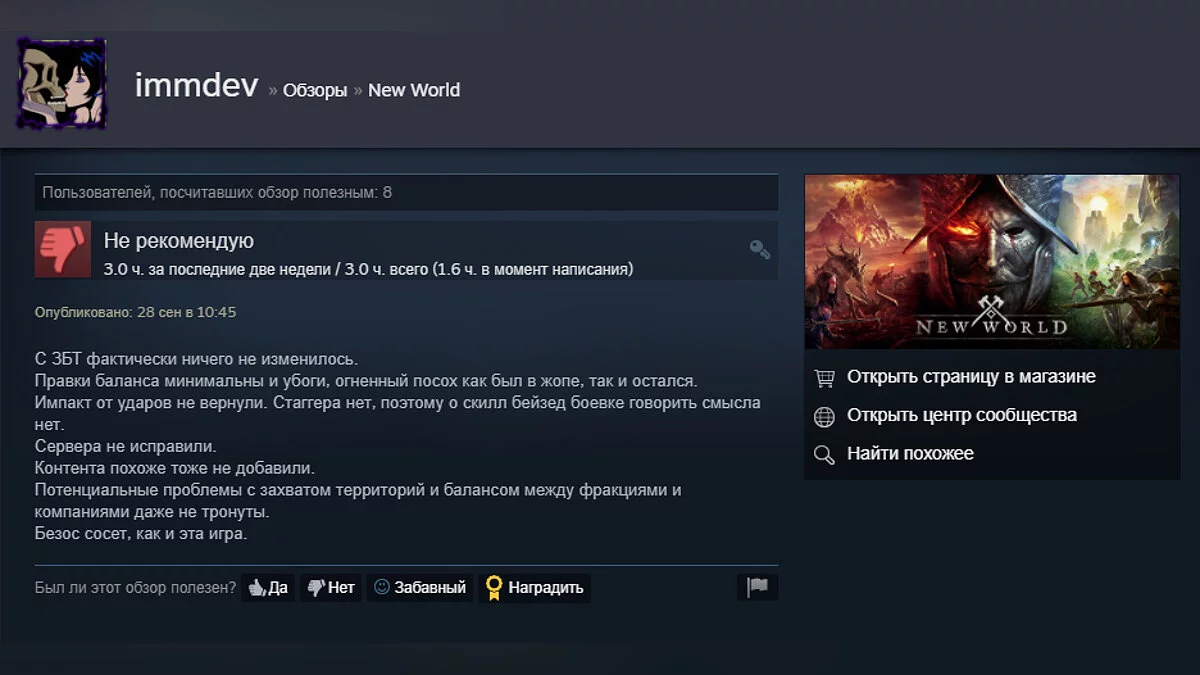Click Наградить award button
1200x675 pixels.
click(x=535, y=588)
